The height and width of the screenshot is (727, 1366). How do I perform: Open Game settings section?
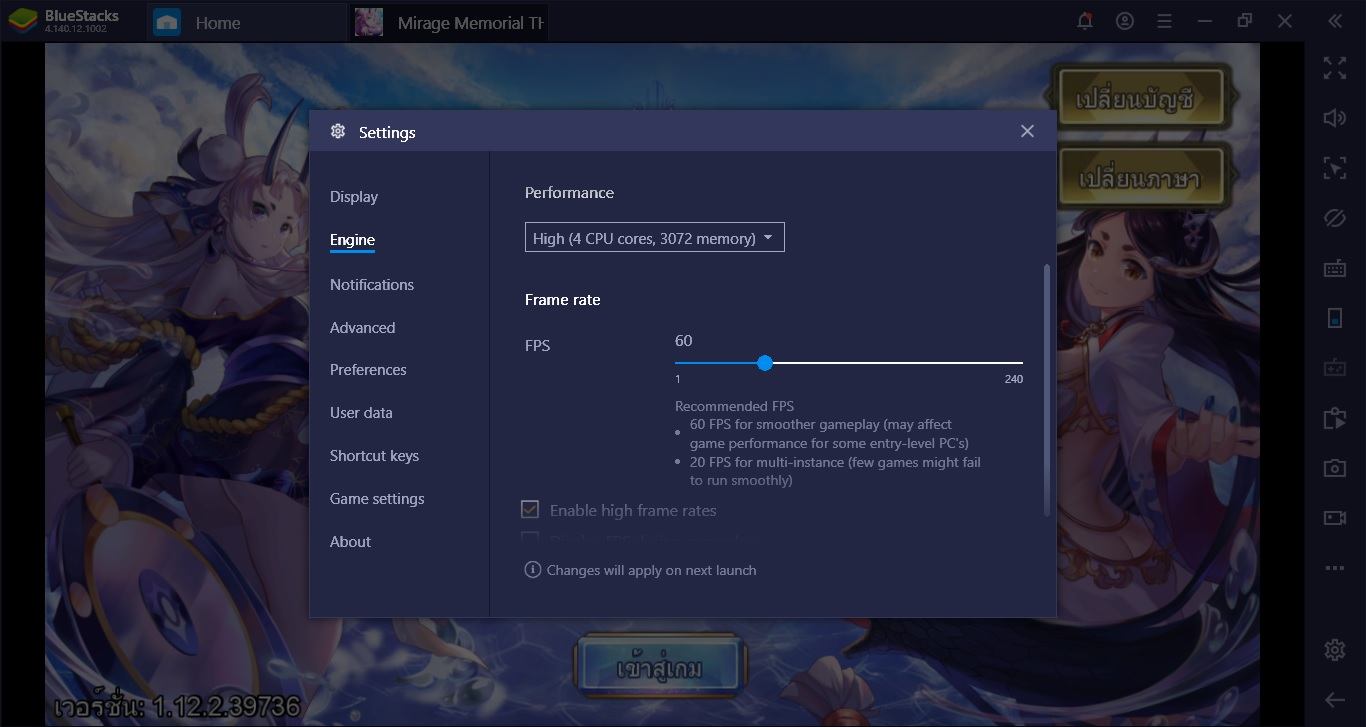point(377,499)
